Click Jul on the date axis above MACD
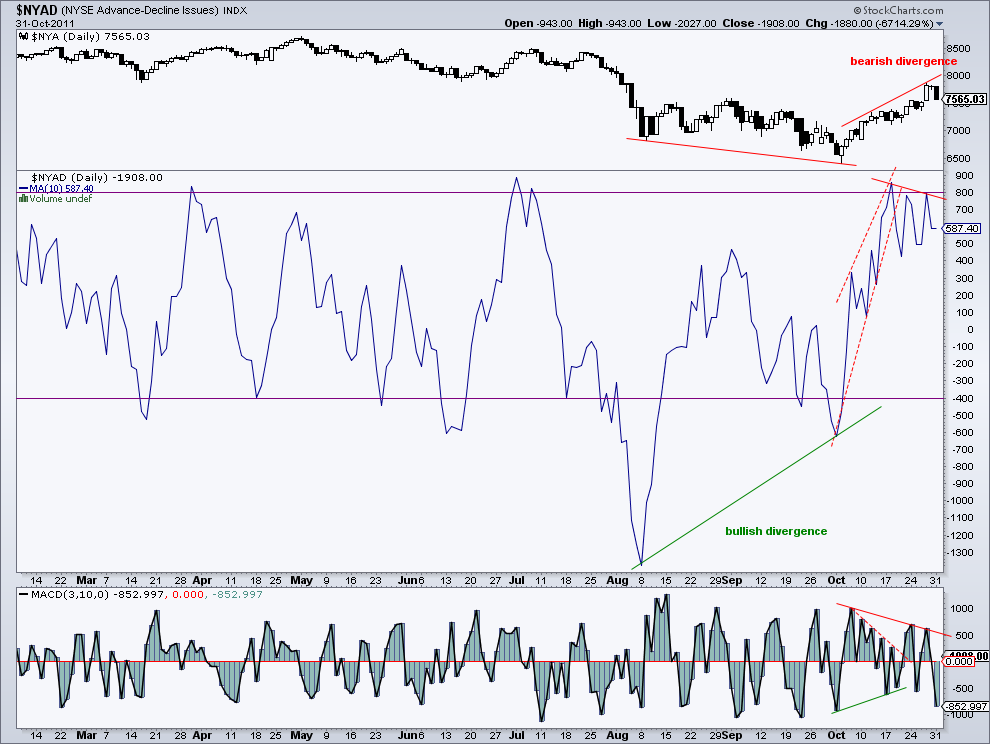This screenshot has width=990, height=744. pos(516,580)
